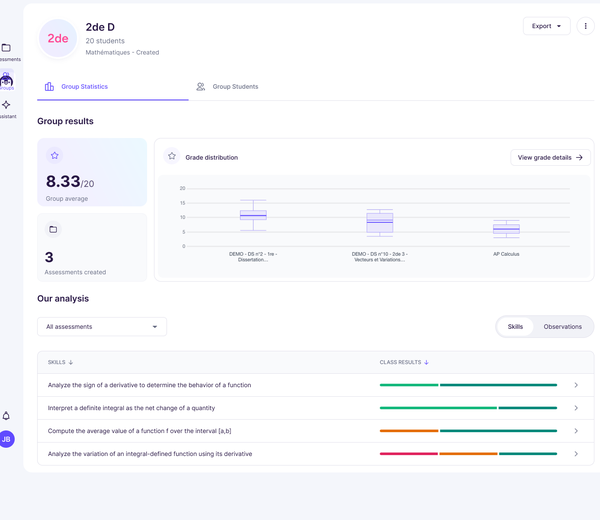Open the JB user avatar
The height and width of the screenshot is (520, 600).
click(6, 439)
